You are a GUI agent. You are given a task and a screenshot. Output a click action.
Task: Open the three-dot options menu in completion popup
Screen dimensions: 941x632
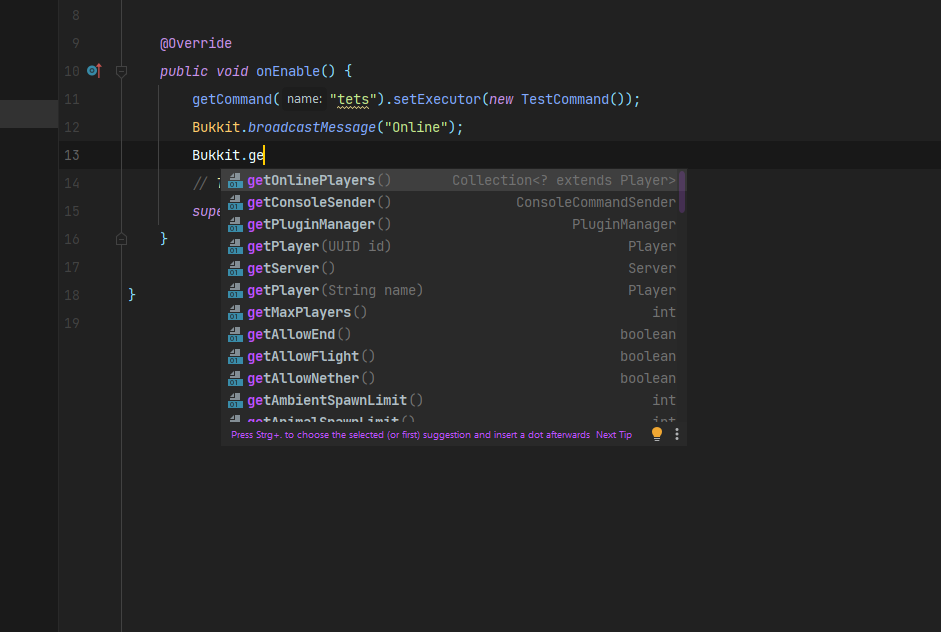677,434
